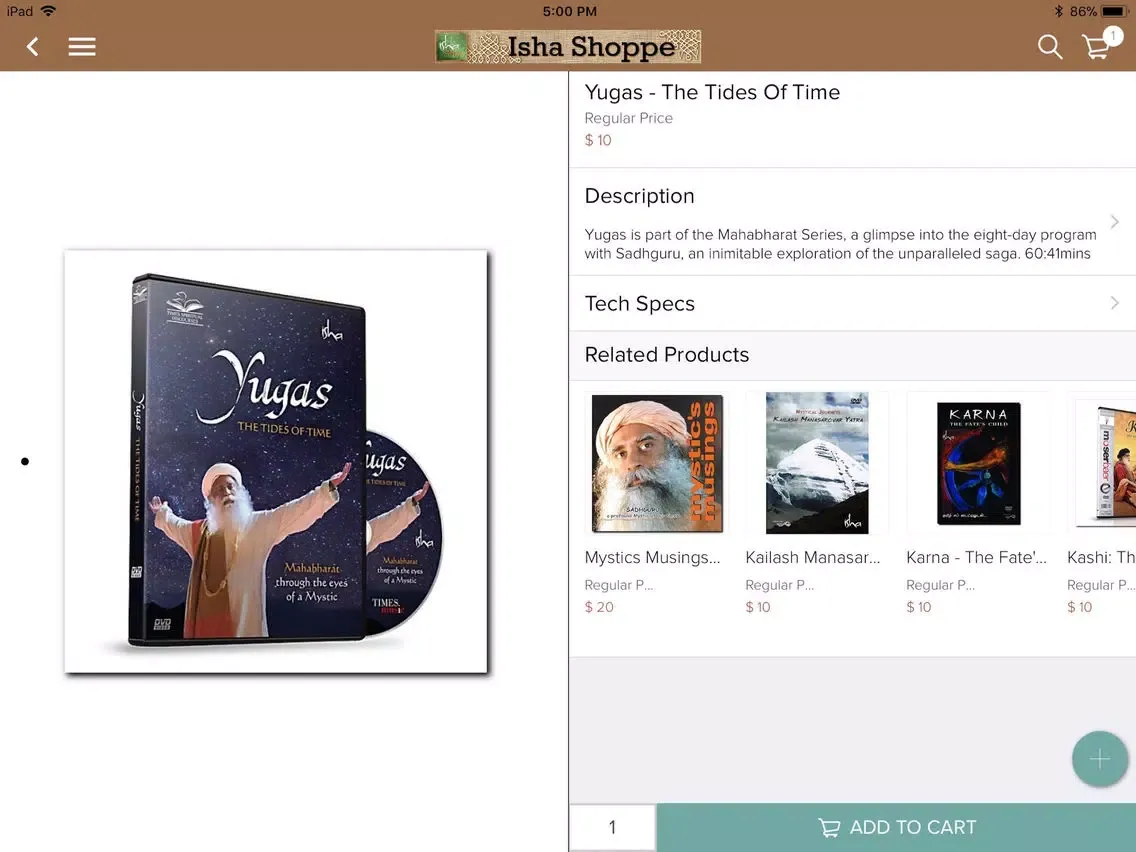Expand the Tech Specs chevron

click(x=1115, y=303)
